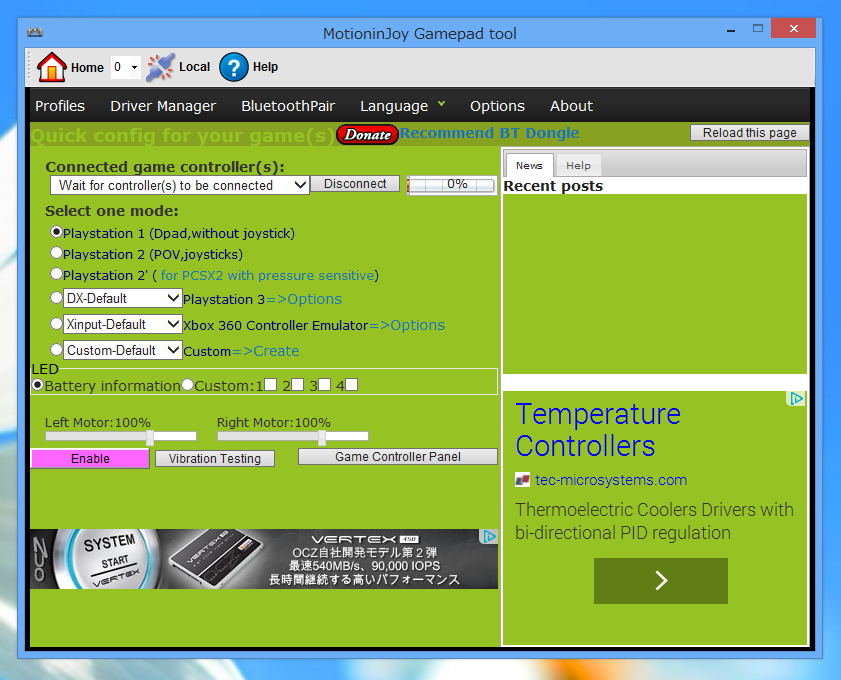Viewport: 841px width, 680px height.
Task: Click the Right Motor slider handle
Action: coord(322,437)
